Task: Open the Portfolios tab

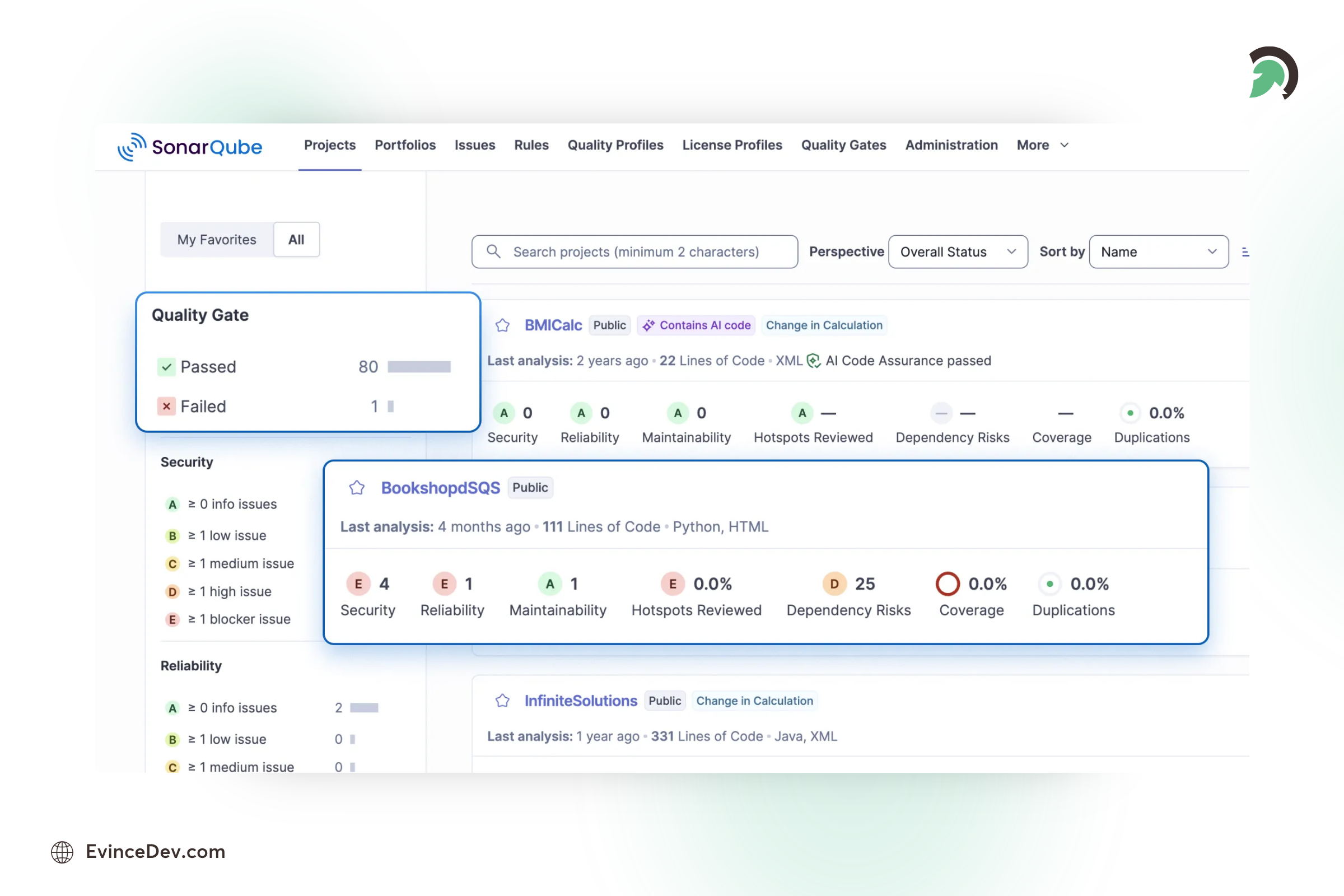Action: coord(405,145)
